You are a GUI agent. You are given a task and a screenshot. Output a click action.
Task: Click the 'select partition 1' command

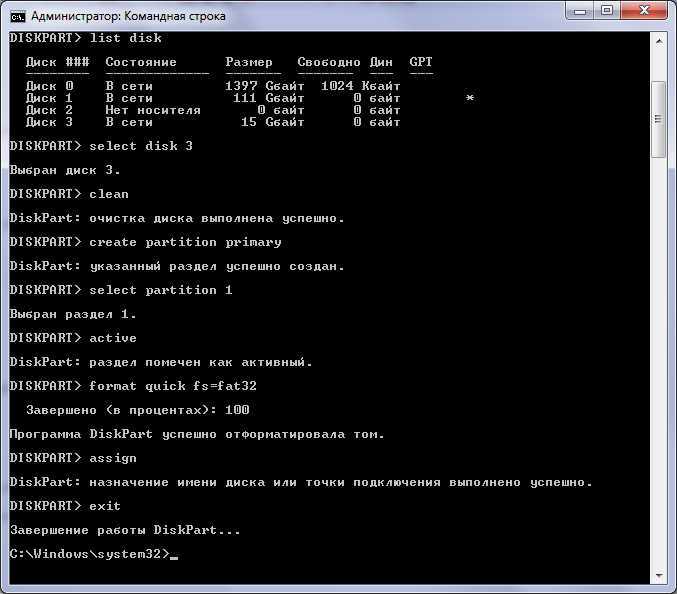[x=161, y=290]
